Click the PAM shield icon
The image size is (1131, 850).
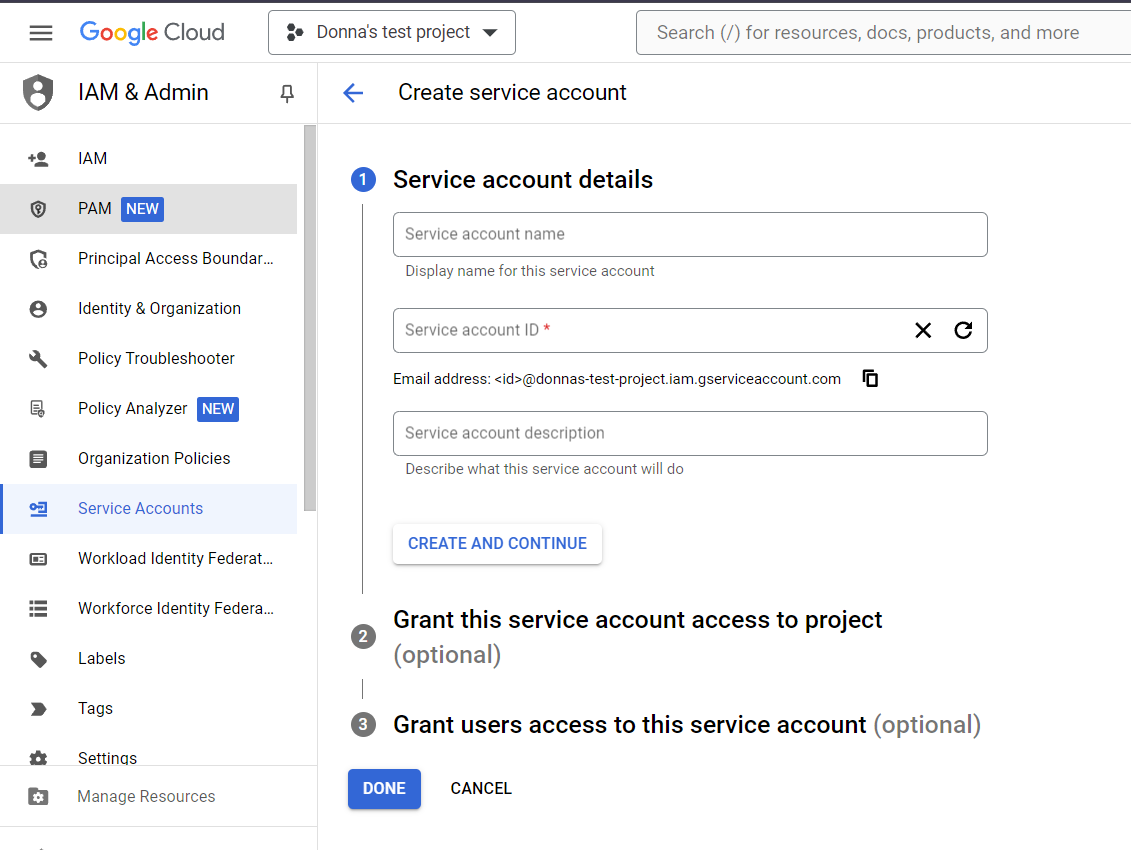pyautogui.click(x=38, y=209)
